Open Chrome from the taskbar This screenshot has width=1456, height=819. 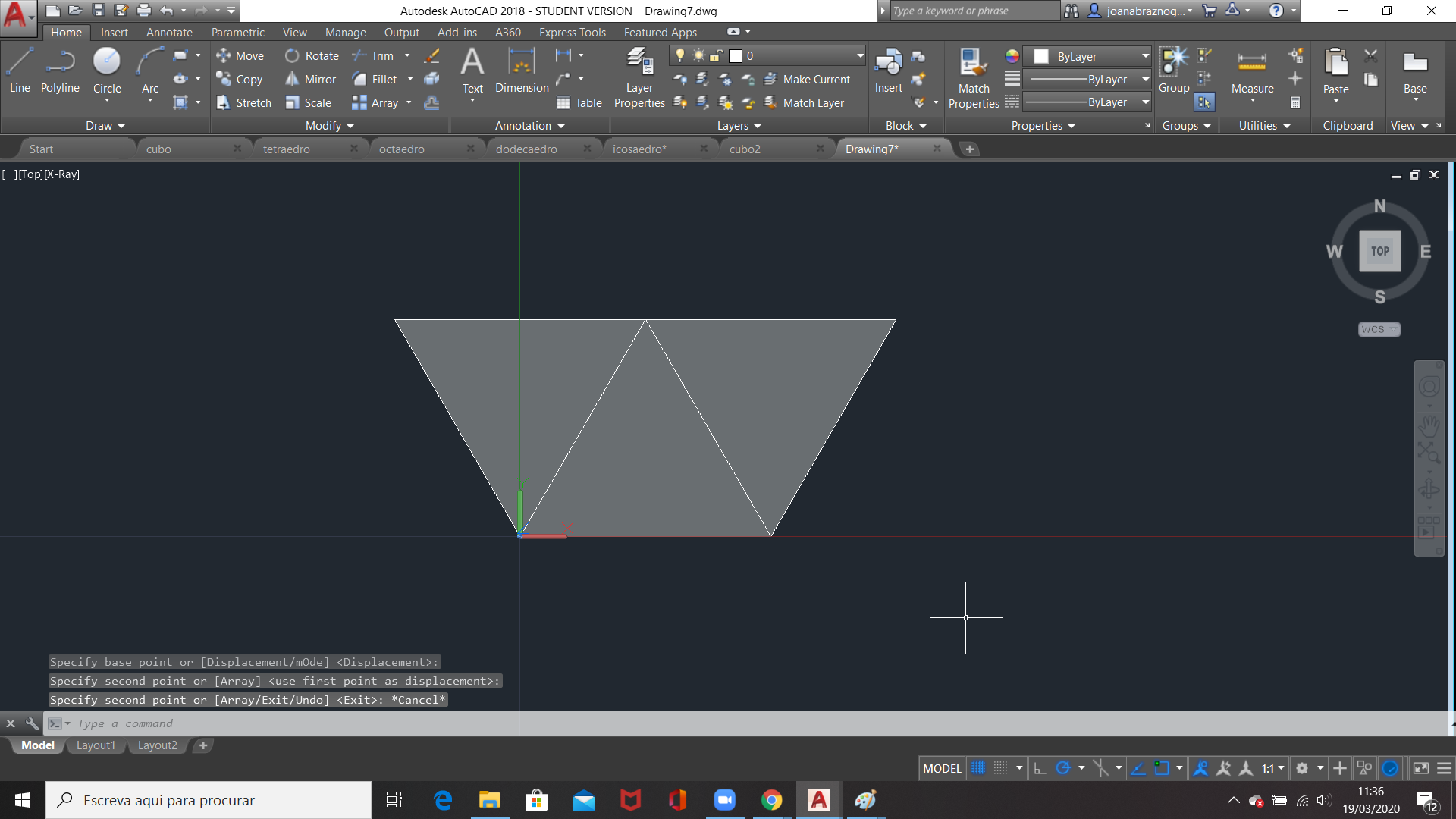point(771,800)
